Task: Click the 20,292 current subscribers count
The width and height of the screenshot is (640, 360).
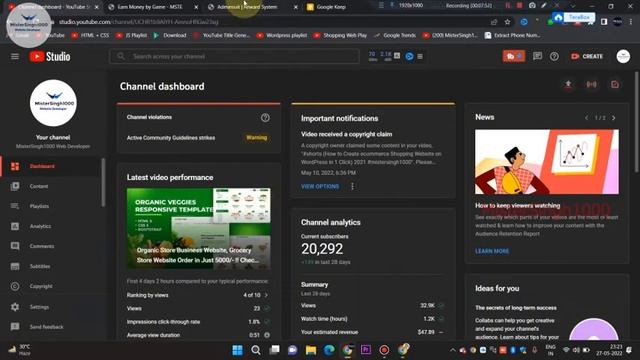Action: (322, 249)
